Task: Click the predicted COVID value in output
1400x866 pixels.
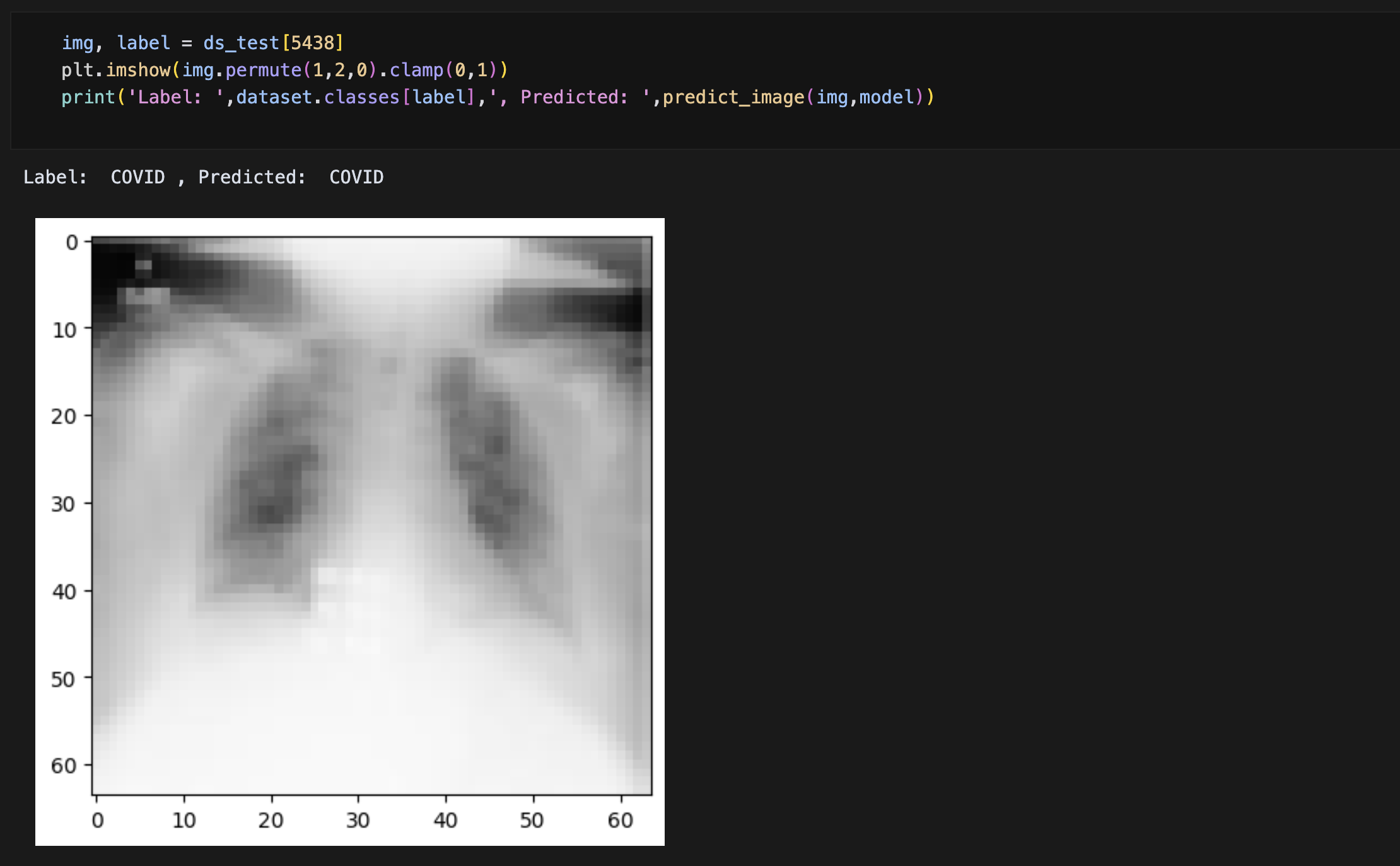Action: (356, 177)
